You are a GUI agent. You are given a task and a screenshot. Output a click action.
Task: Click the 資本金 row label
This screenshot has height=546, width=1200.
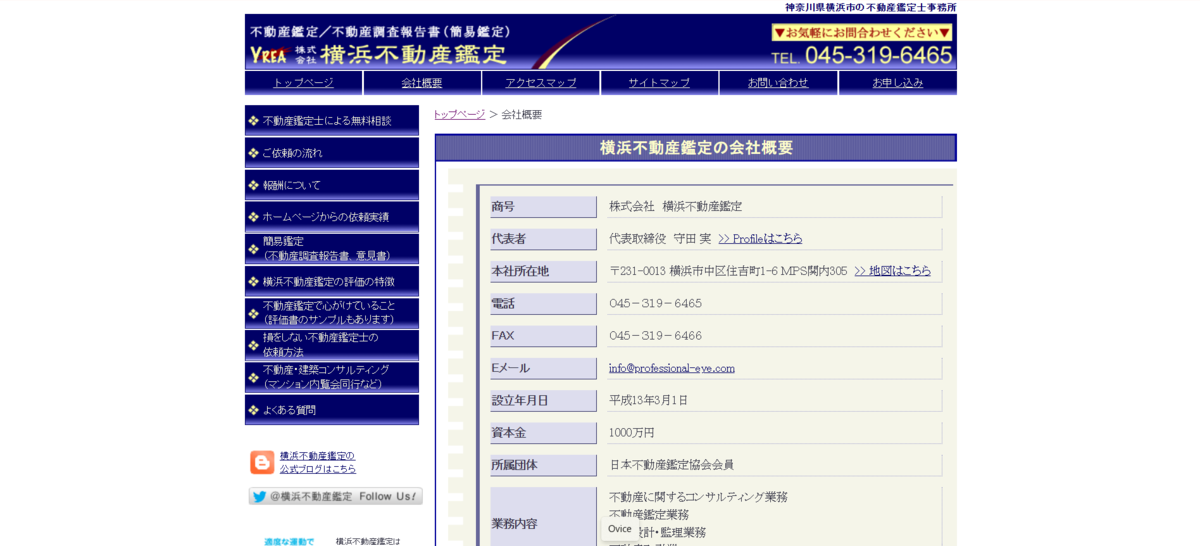click(543, 433)
